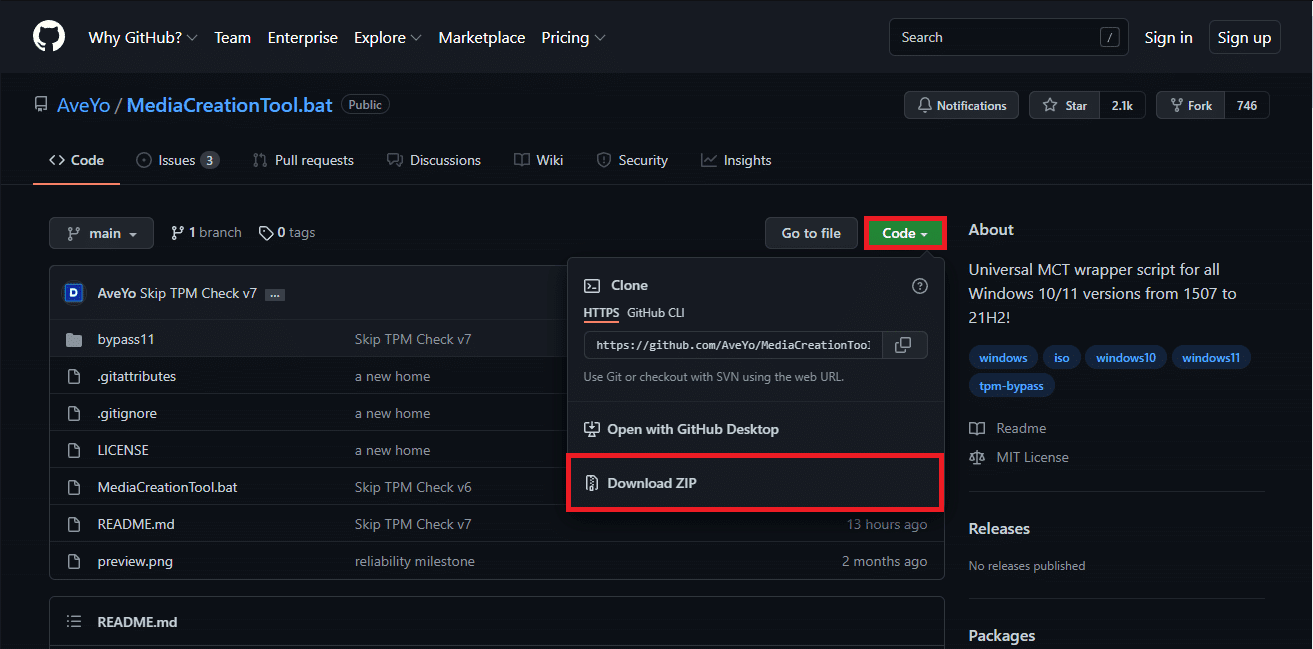Click the MIT License scale icon
Image resolution: width=1313 pixels, height=649 pixels.
pyautogui.click(x=977, y=457)
